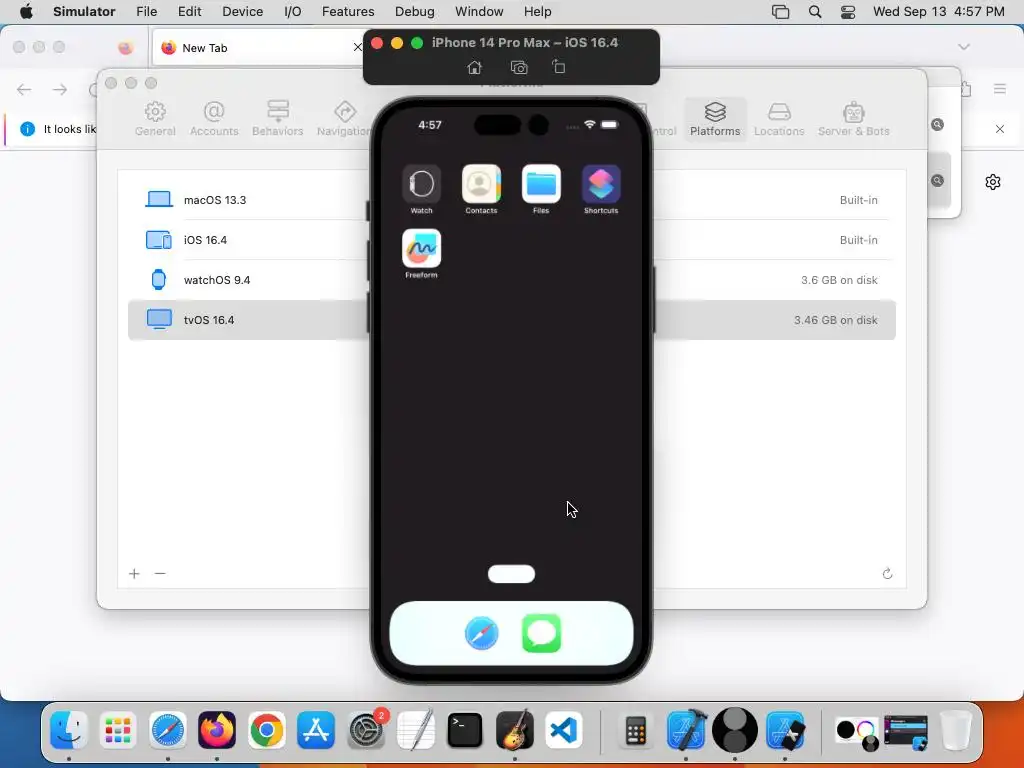Click the simulator Home button icon
The width and height of the screenshot is (1024, 768).
click(x=475, y=67)
